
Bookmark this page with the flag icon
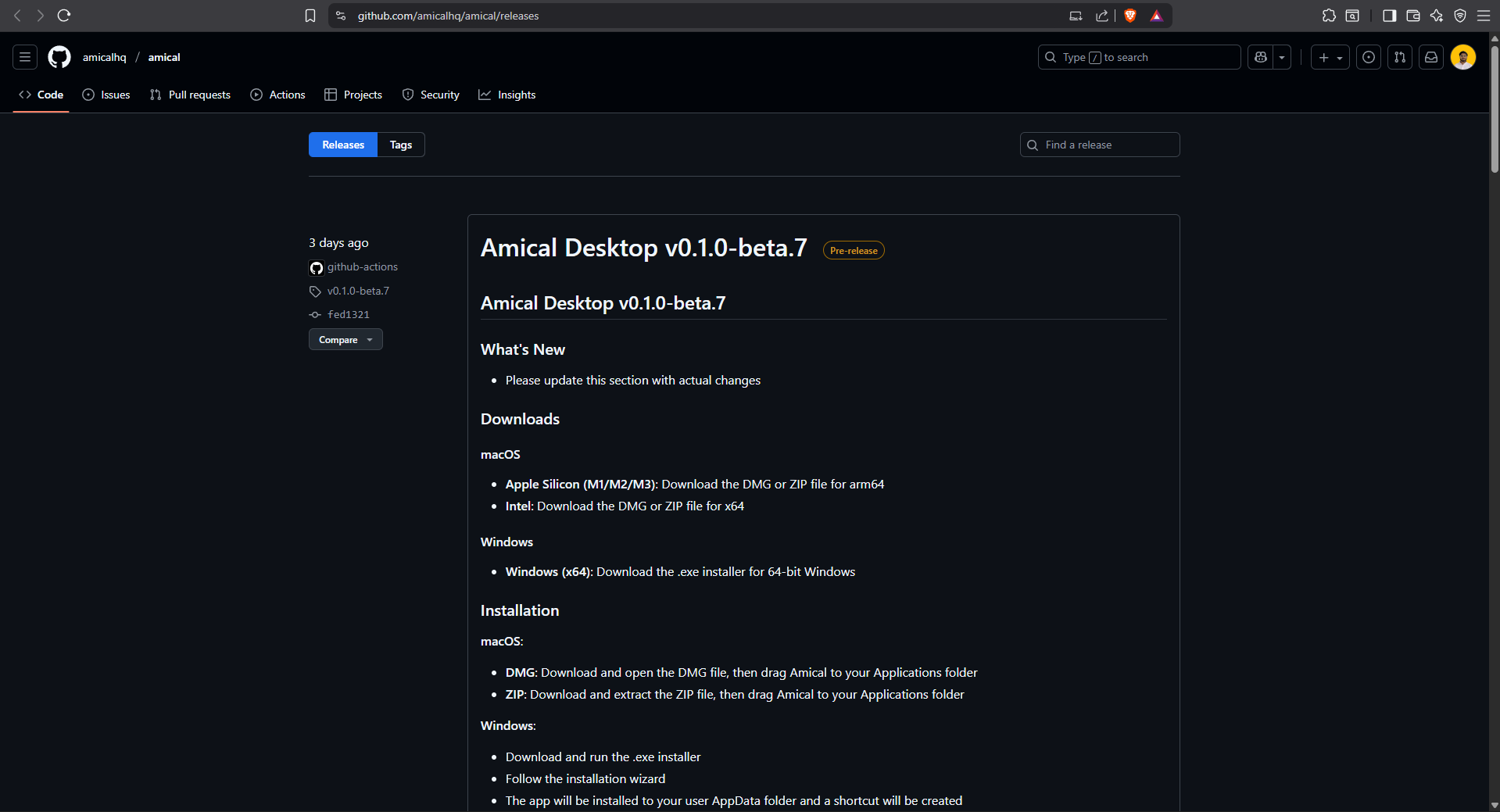point(310,16)
